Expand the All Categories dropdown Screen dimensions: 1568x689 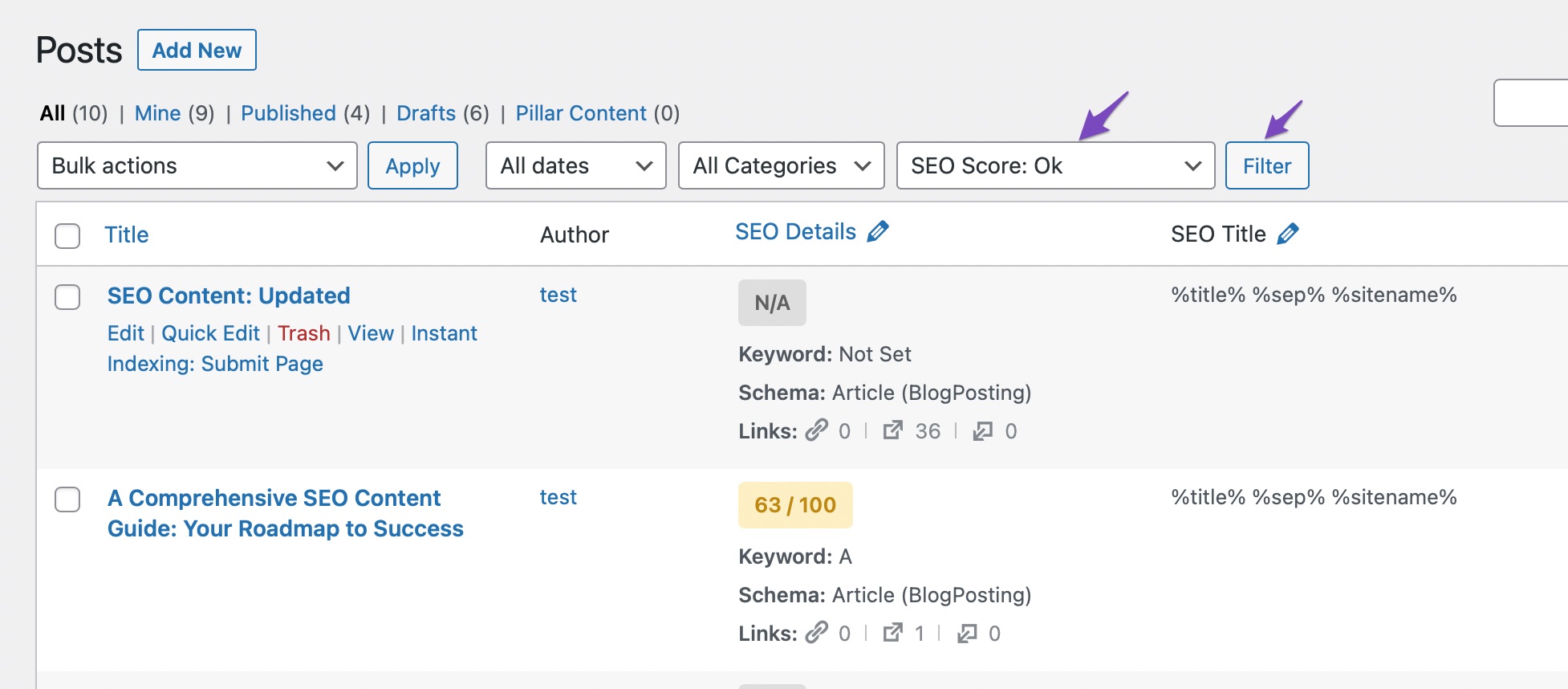click(782, 165)
